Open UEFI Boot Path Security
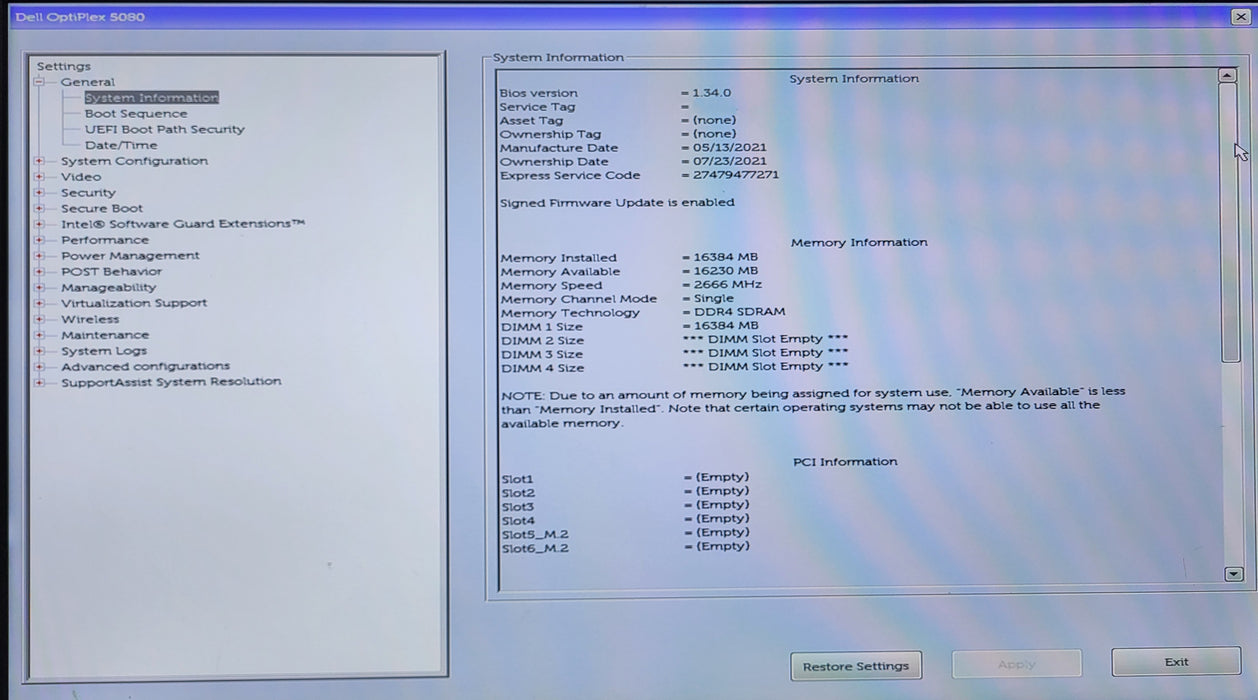This screenshot has width=1258, height=700. [164, 129]
